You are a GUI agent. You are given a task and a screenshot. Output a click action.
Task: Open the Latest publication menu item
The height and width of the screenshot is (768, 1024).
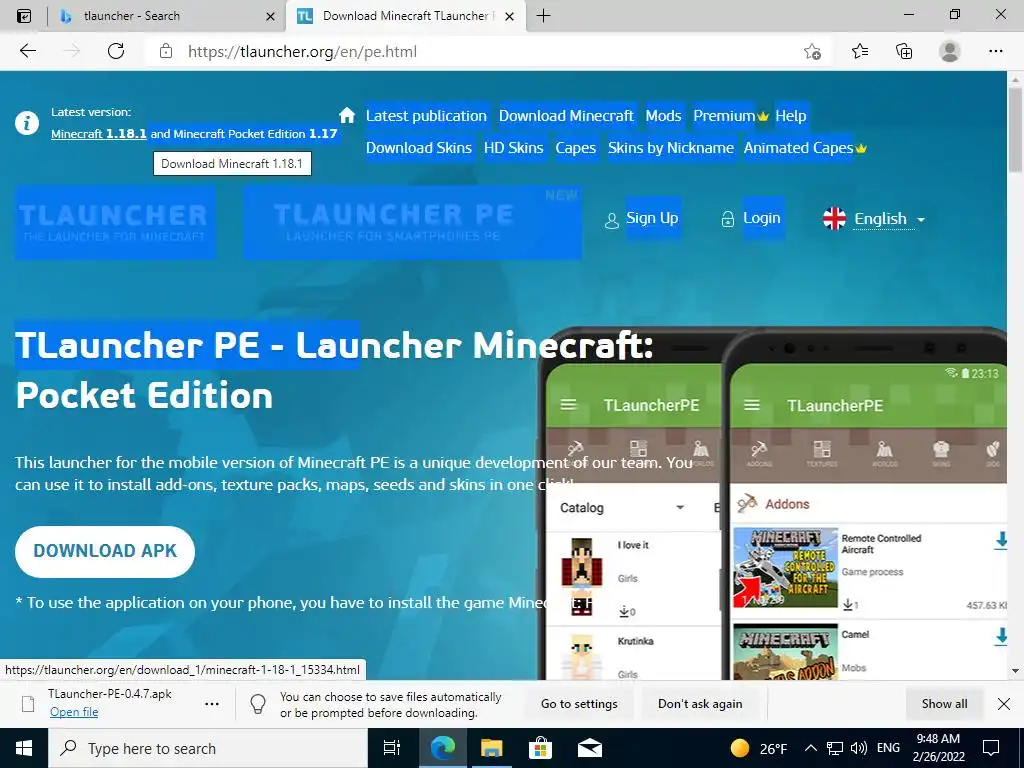click(x=426, y=116)
